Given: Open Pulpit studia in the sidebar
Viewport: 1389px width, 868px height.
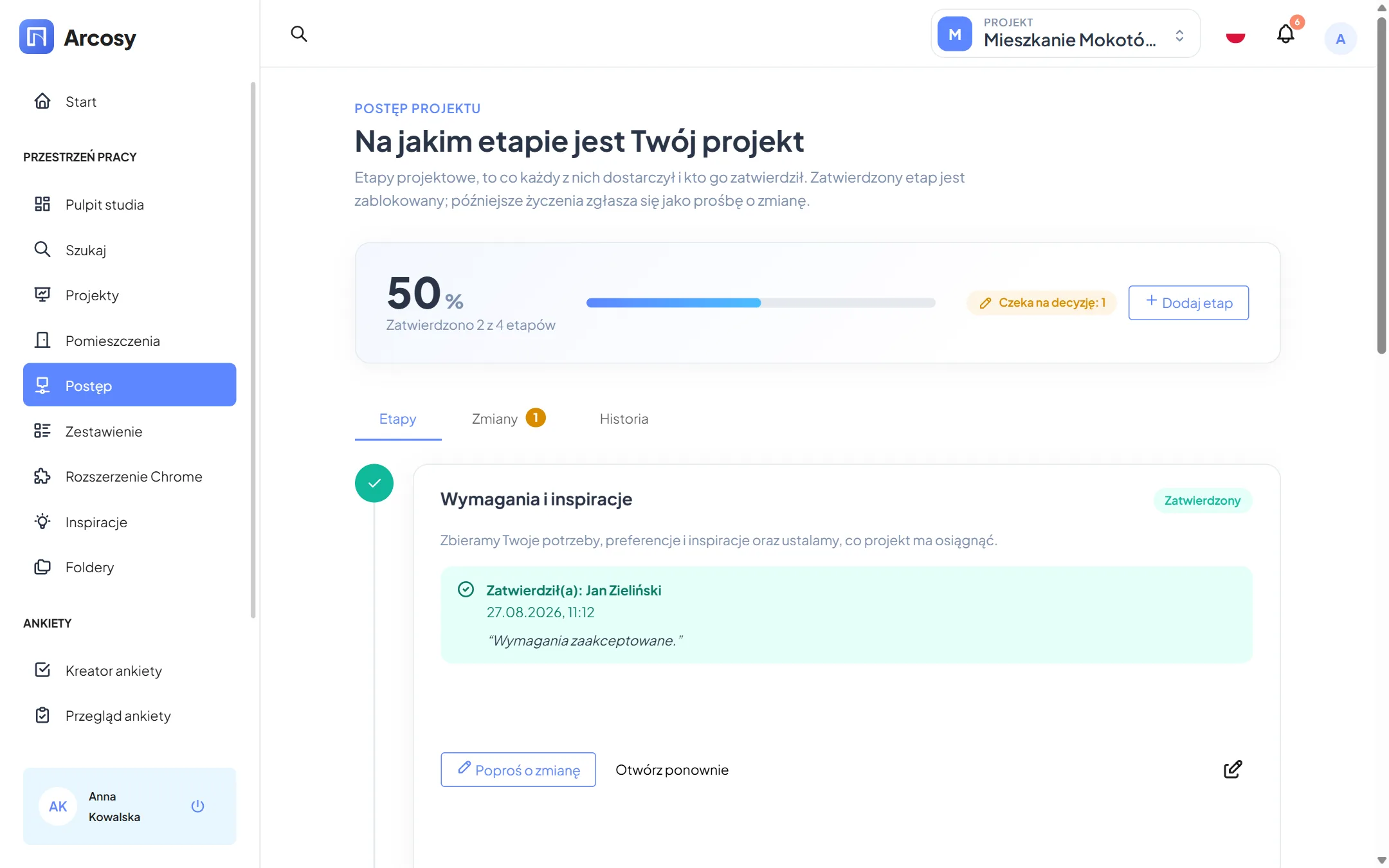Looking at the screenshot, I should (x=130, y=204).
